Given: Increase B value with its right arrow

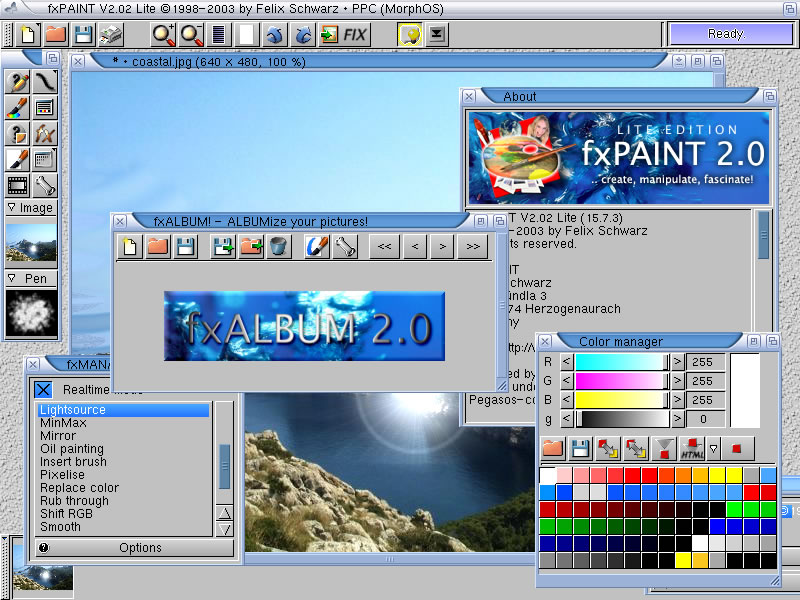Looking at the screenshot, I should click(x=678, y=400).
